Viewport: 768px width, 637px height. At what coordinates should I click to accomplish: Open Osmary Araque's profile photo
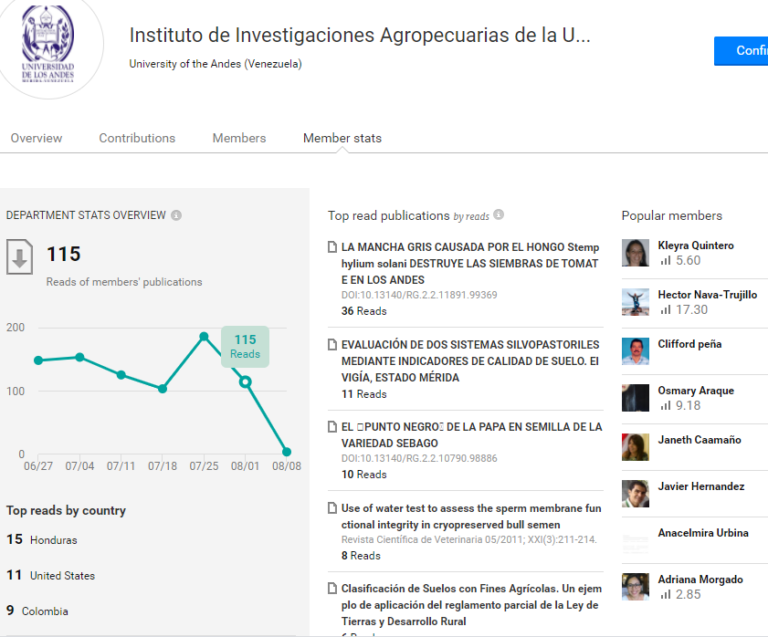(x=635, y=398)
